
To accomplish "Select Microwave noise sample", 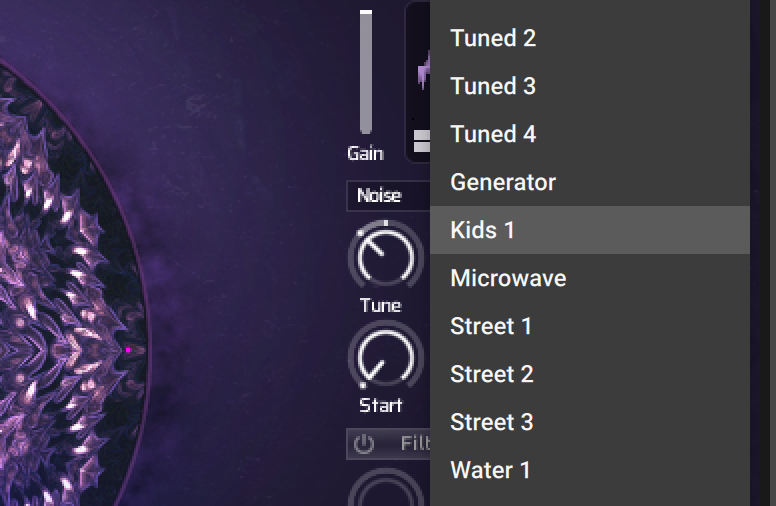I will tap(589, 278).
